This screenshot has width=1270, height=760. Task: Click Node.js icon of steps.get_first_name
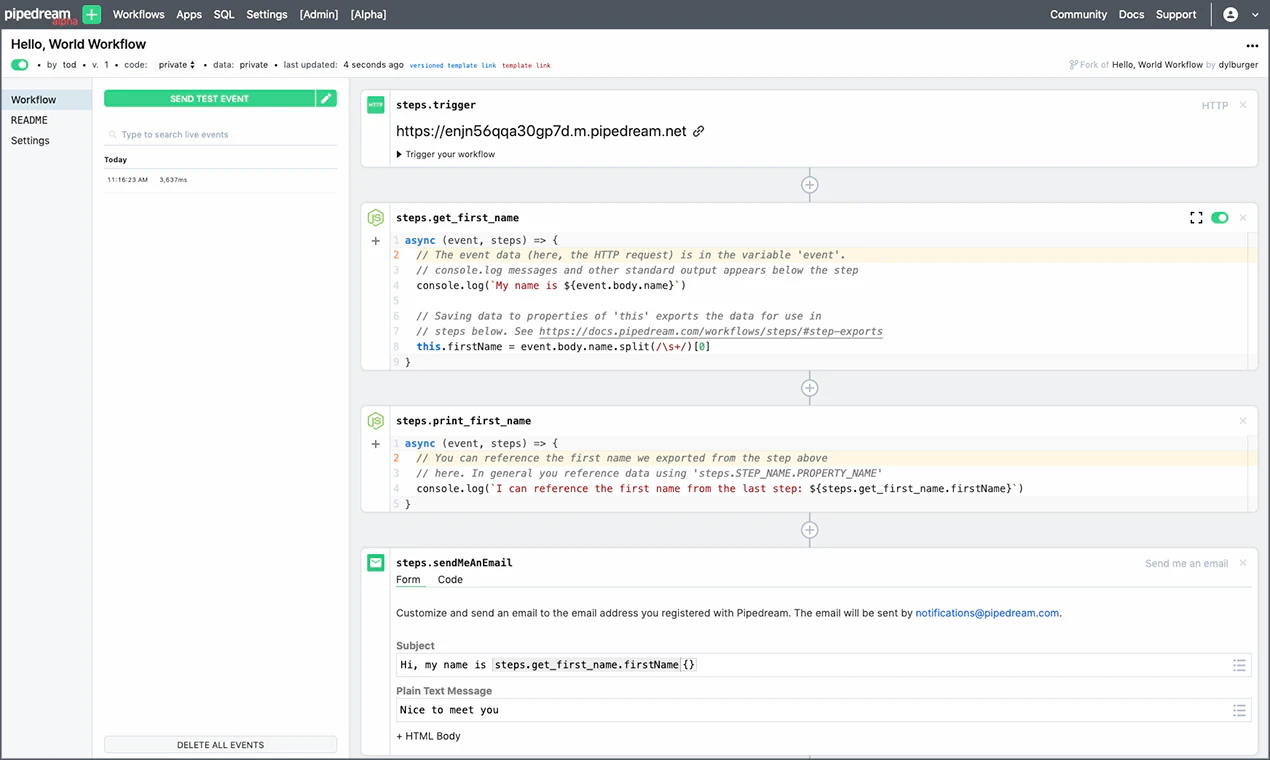[376, 218]
